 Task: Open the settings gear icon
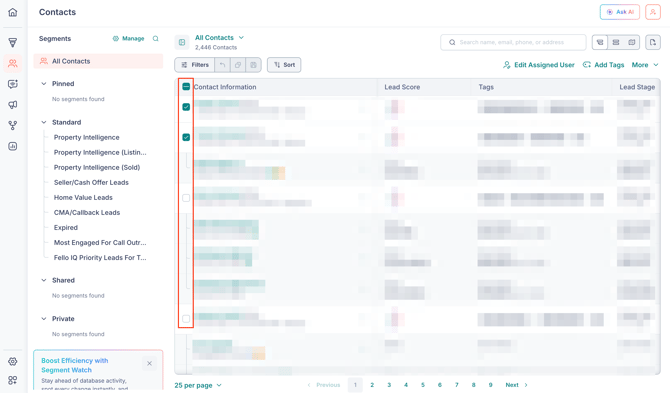pyautogui.click(x=13, y=361)
